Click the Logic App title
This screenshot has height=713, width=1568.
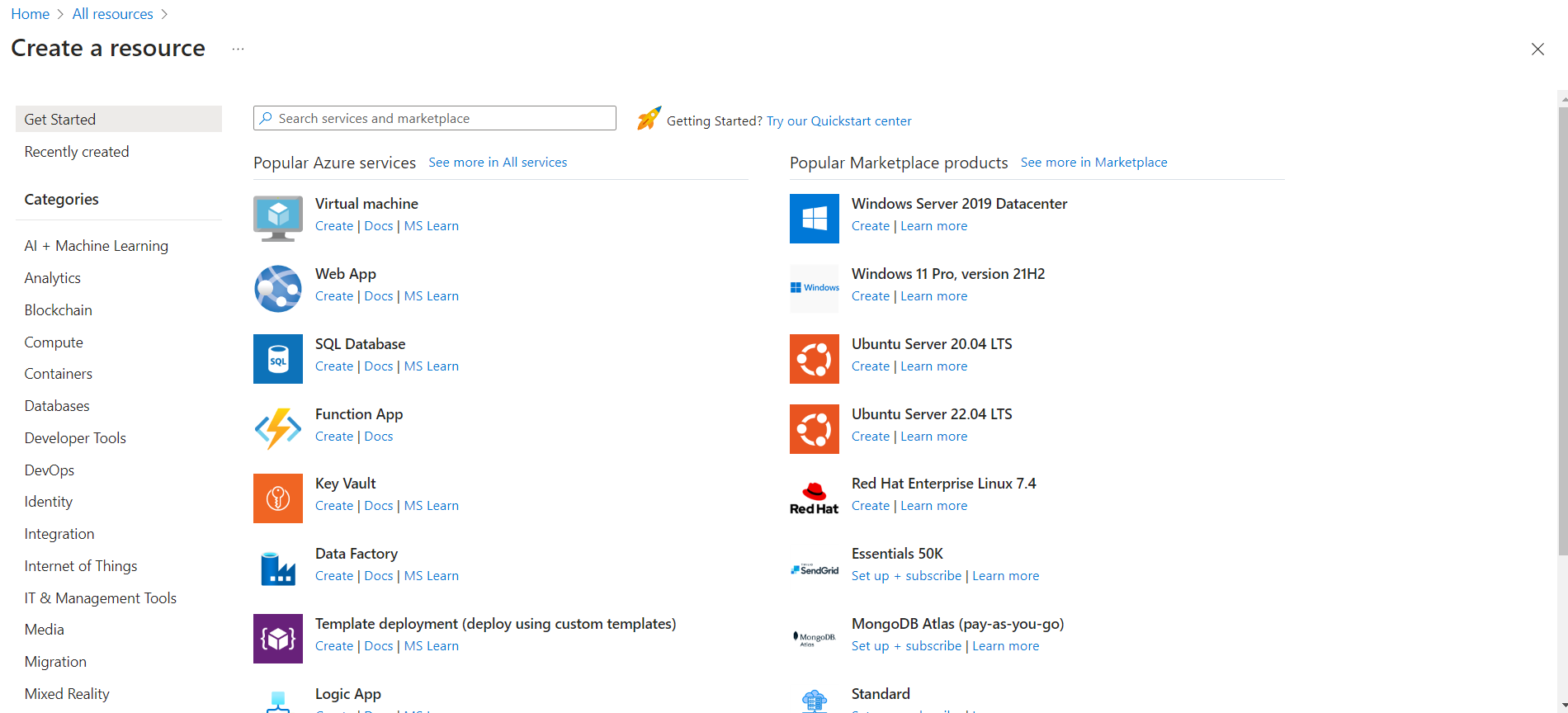pyautogui.click(x=348, y=694)
